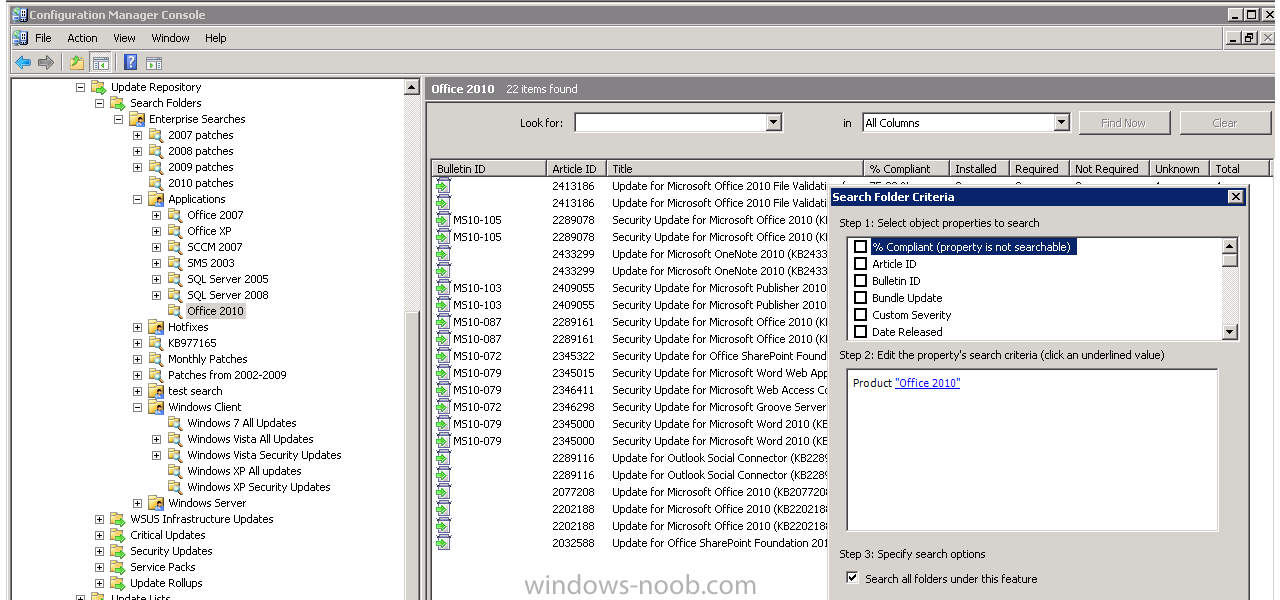Collapse the Applications node

point(137,199)
